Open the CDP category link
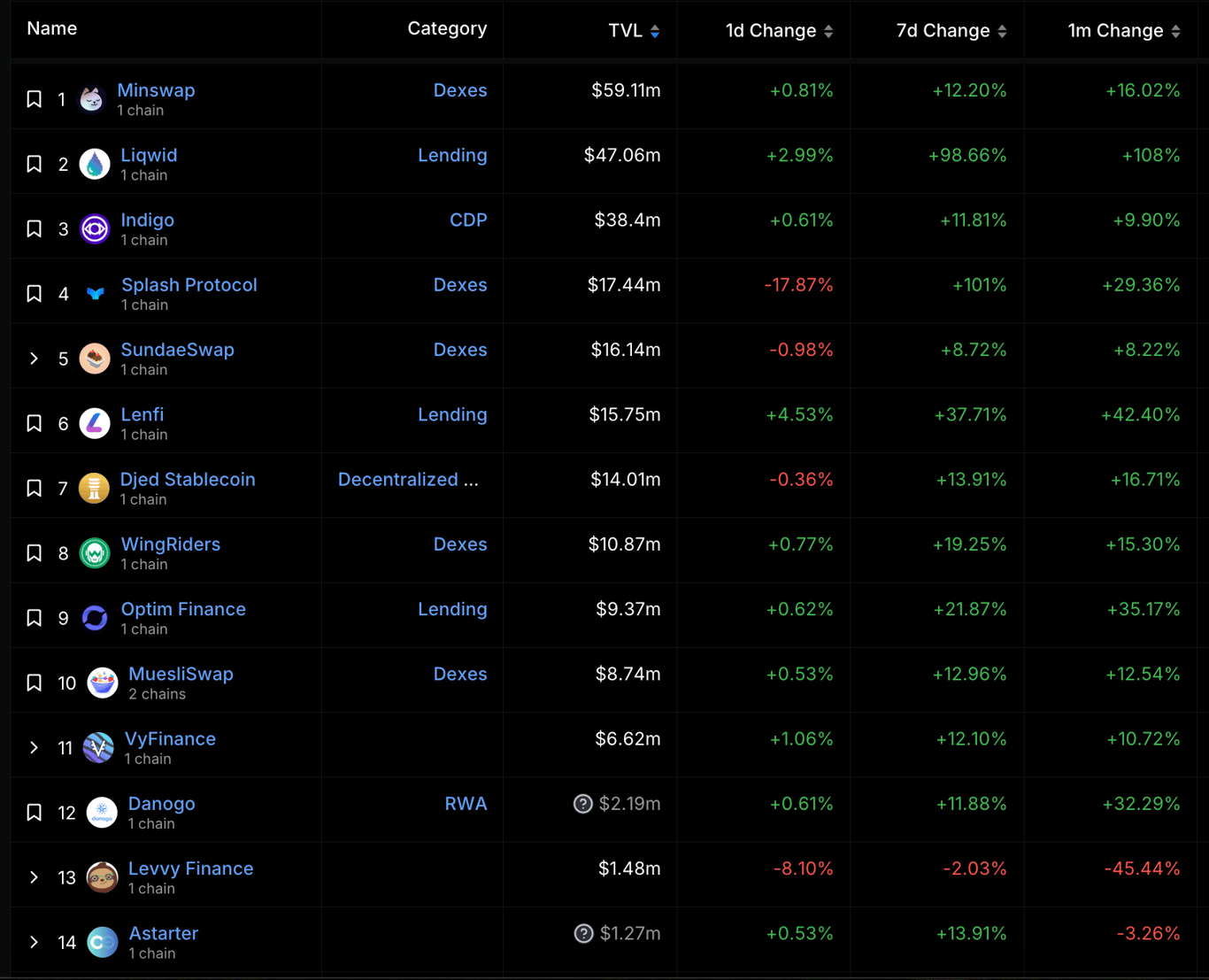 click(x=468, y=220)
